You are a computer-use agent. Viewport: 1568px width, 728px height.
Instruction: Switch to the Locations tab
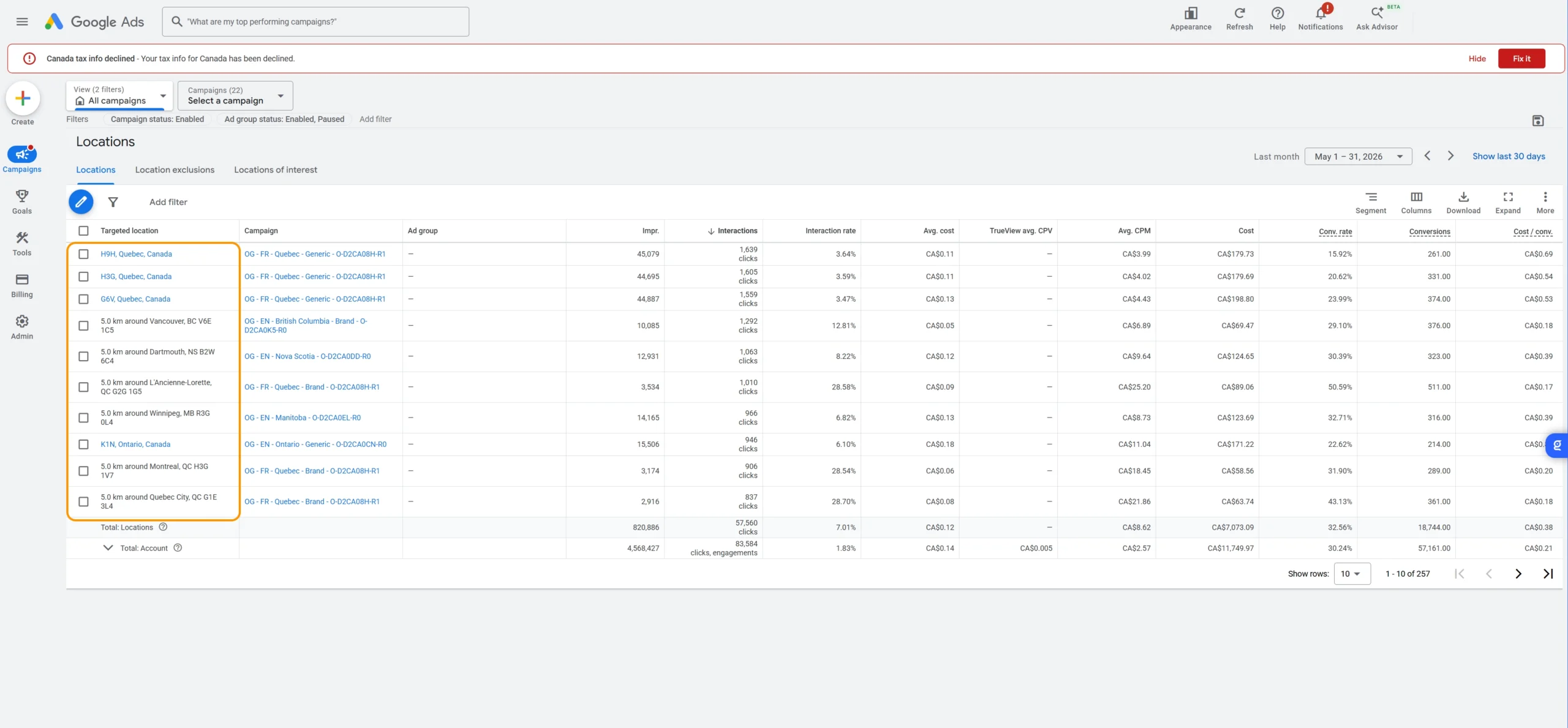pos(96,170)
